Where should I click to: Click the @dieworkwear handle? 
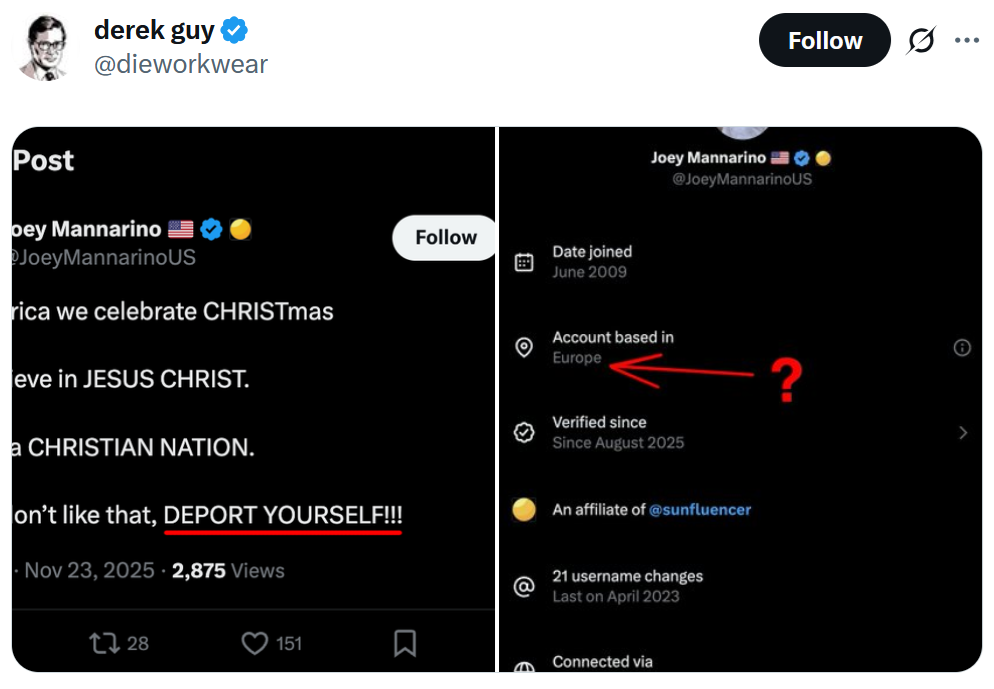(x=181, y=63)
